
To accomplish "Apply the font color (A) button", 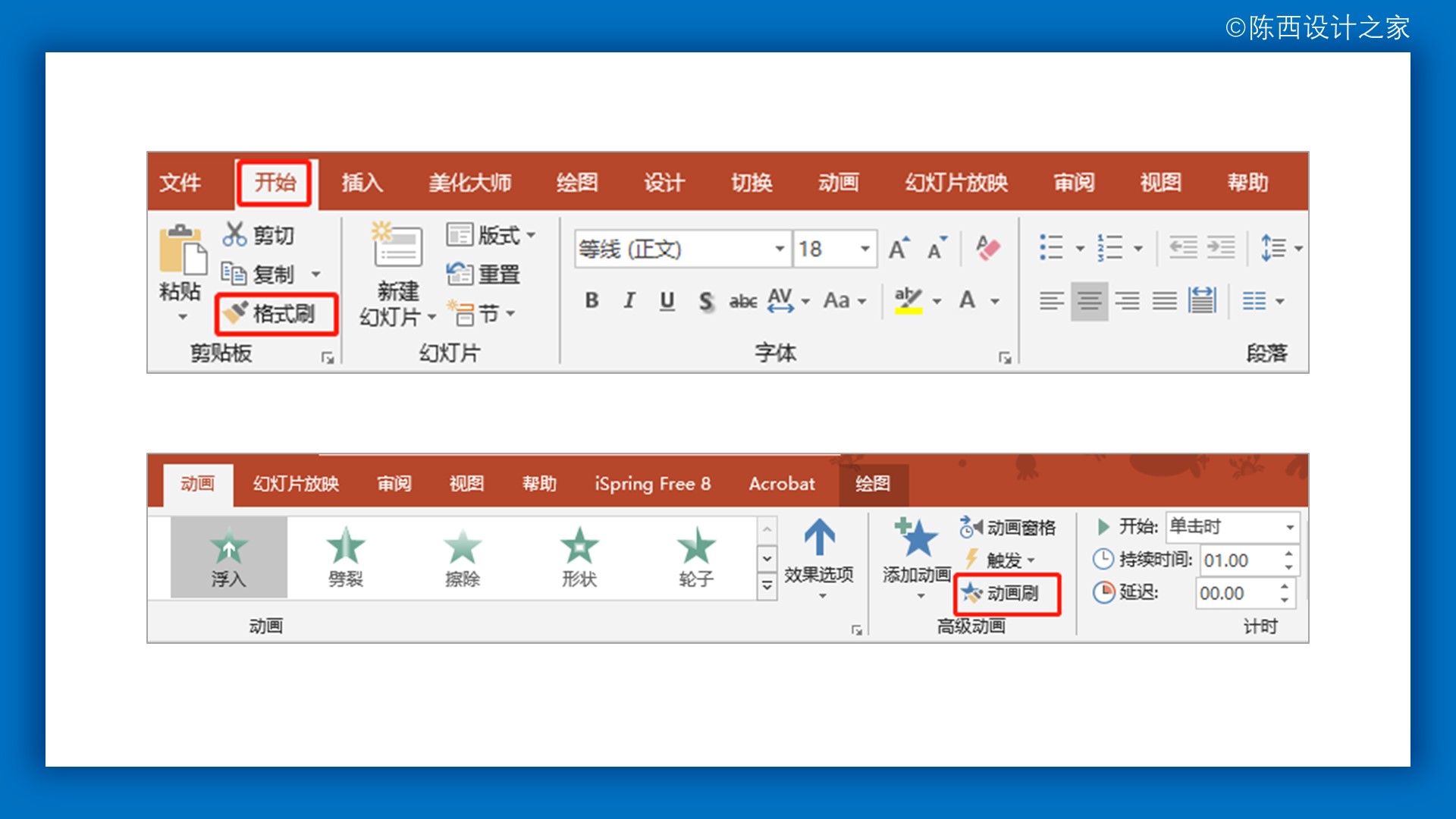I will point(968,300).
